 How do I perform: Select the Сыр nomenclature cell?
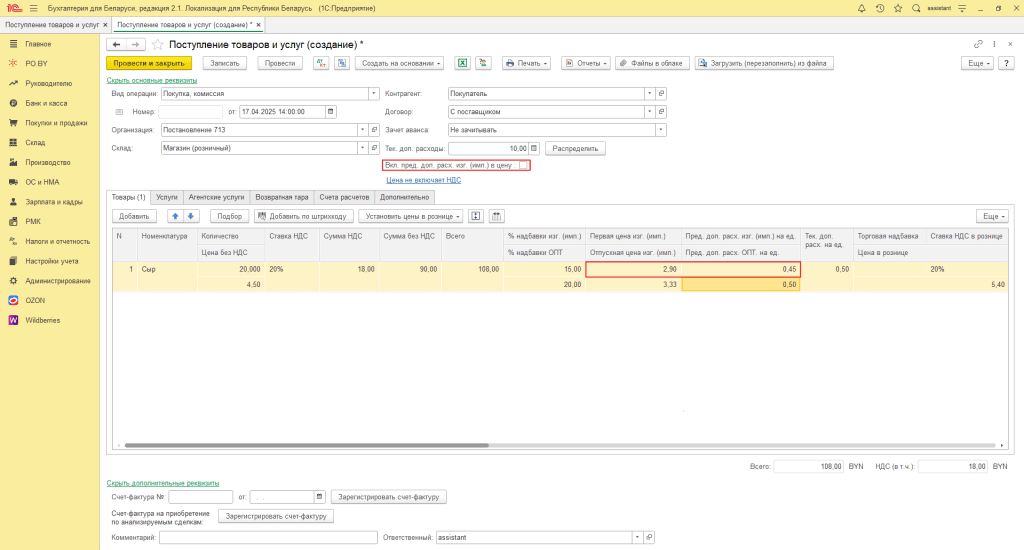[167, 269]
